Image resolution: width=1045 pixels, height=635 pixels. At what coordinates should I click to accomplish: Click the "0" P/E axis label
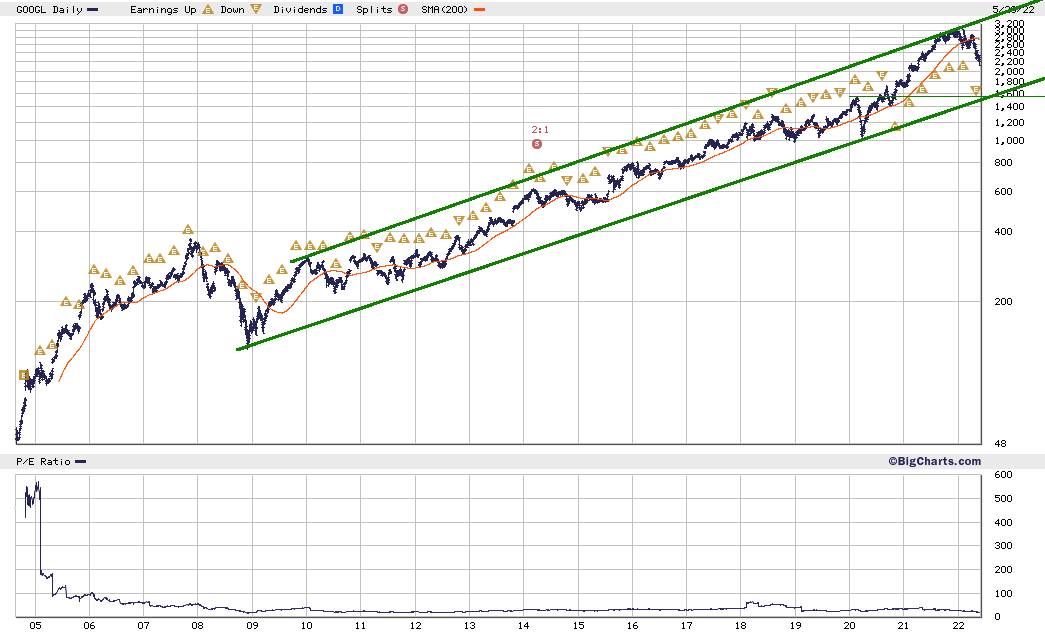coord(997,617)
